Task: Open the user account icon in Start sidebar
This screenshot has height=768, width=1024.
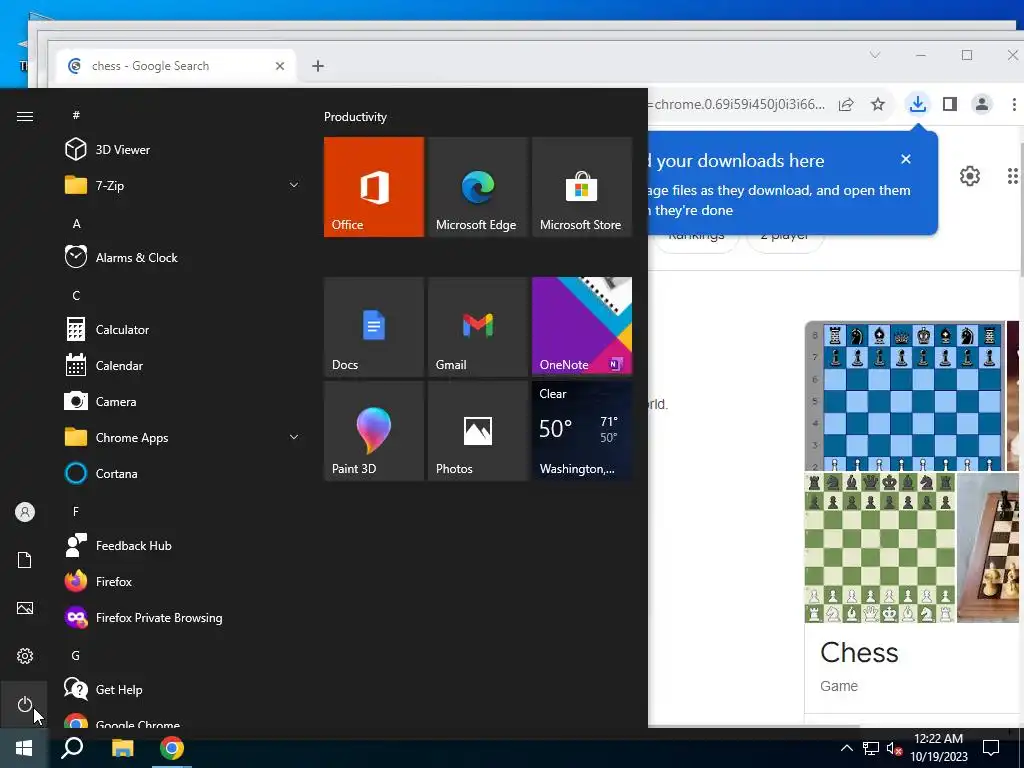Action: pyautogui.click(x=25, y=512)
